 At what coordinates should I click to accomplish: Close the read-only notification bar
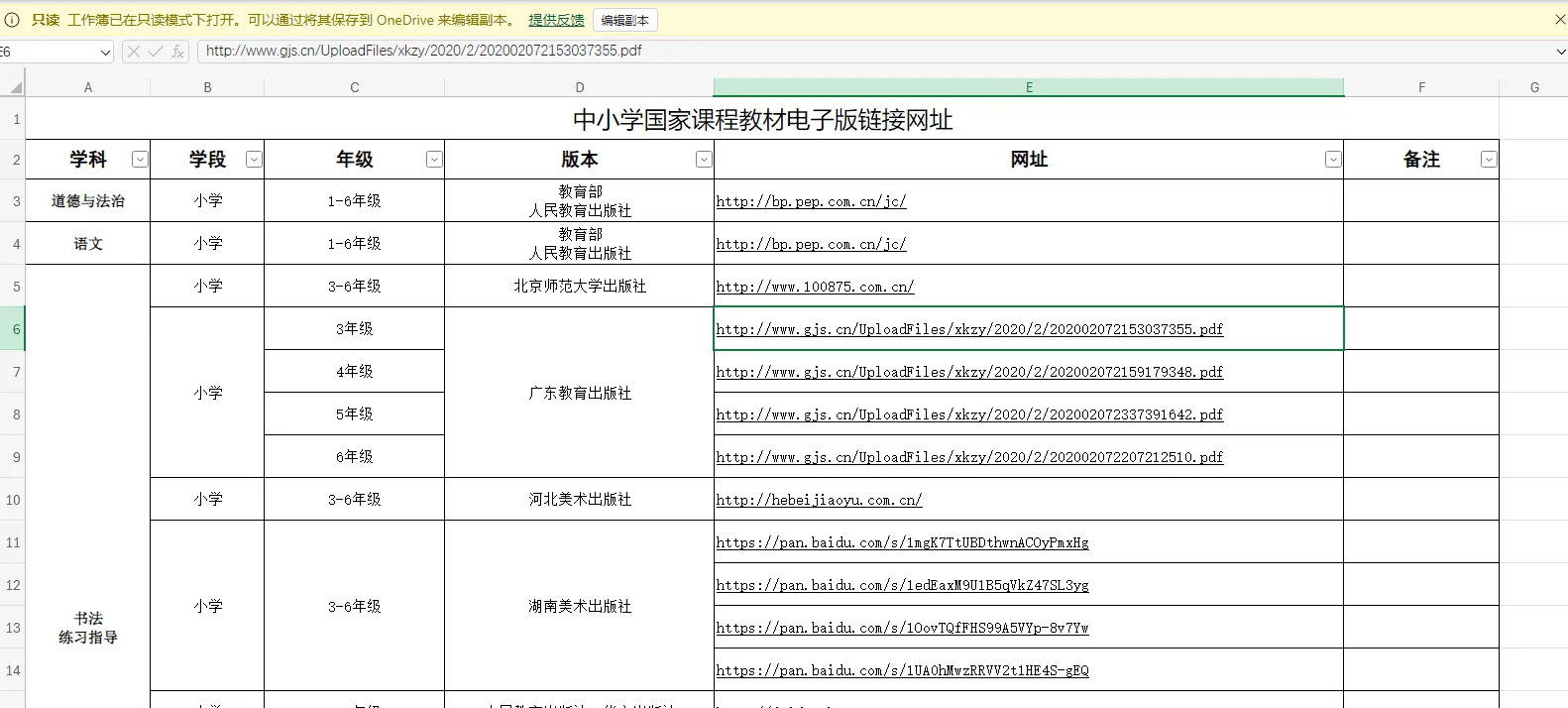tap(1559, 20)
